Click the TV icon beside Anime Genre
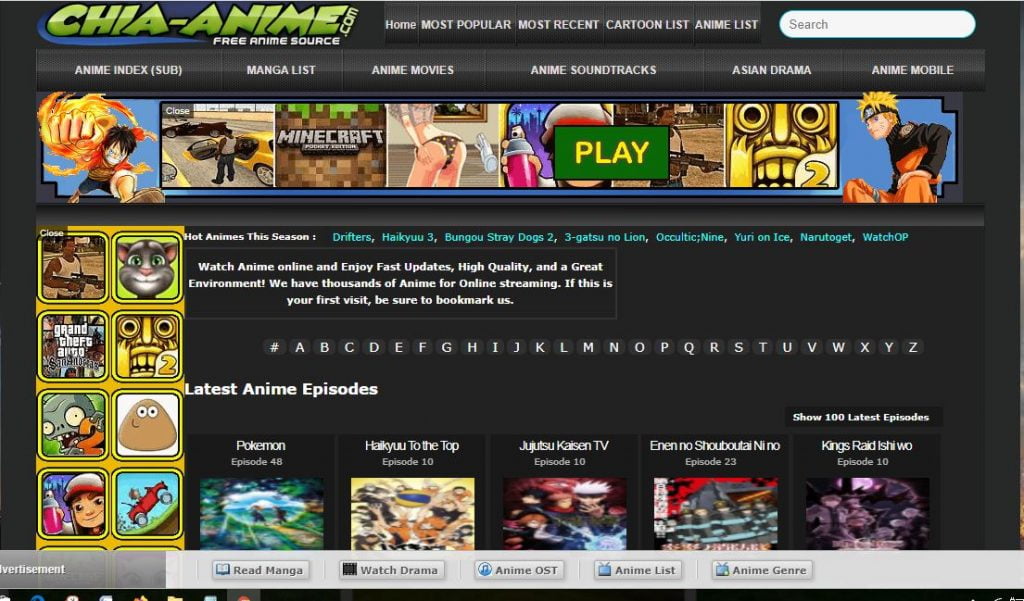Image resolution: width=1024 pixels, height=601 pixels. pos(722,570)
